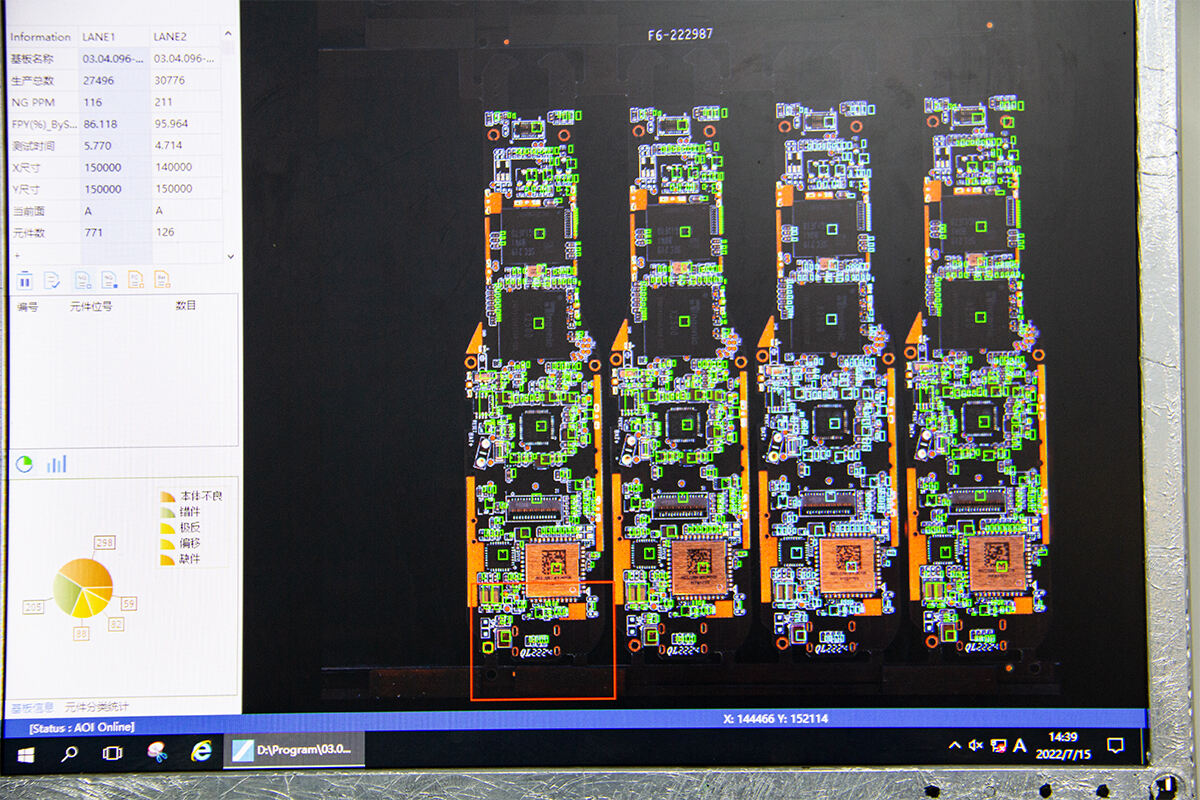Click the muted speaker tray icon

(975, 745)
